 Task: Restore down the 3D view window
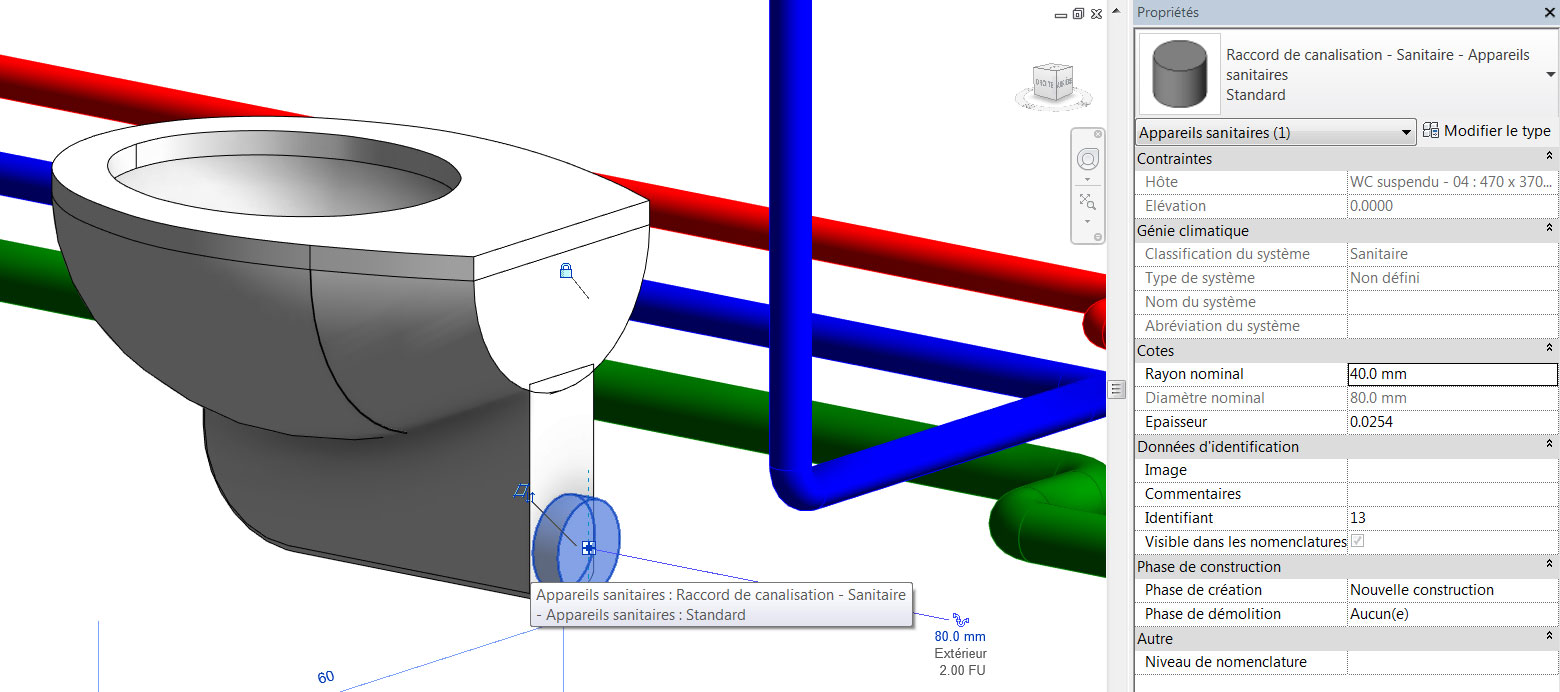(1078, 14)
